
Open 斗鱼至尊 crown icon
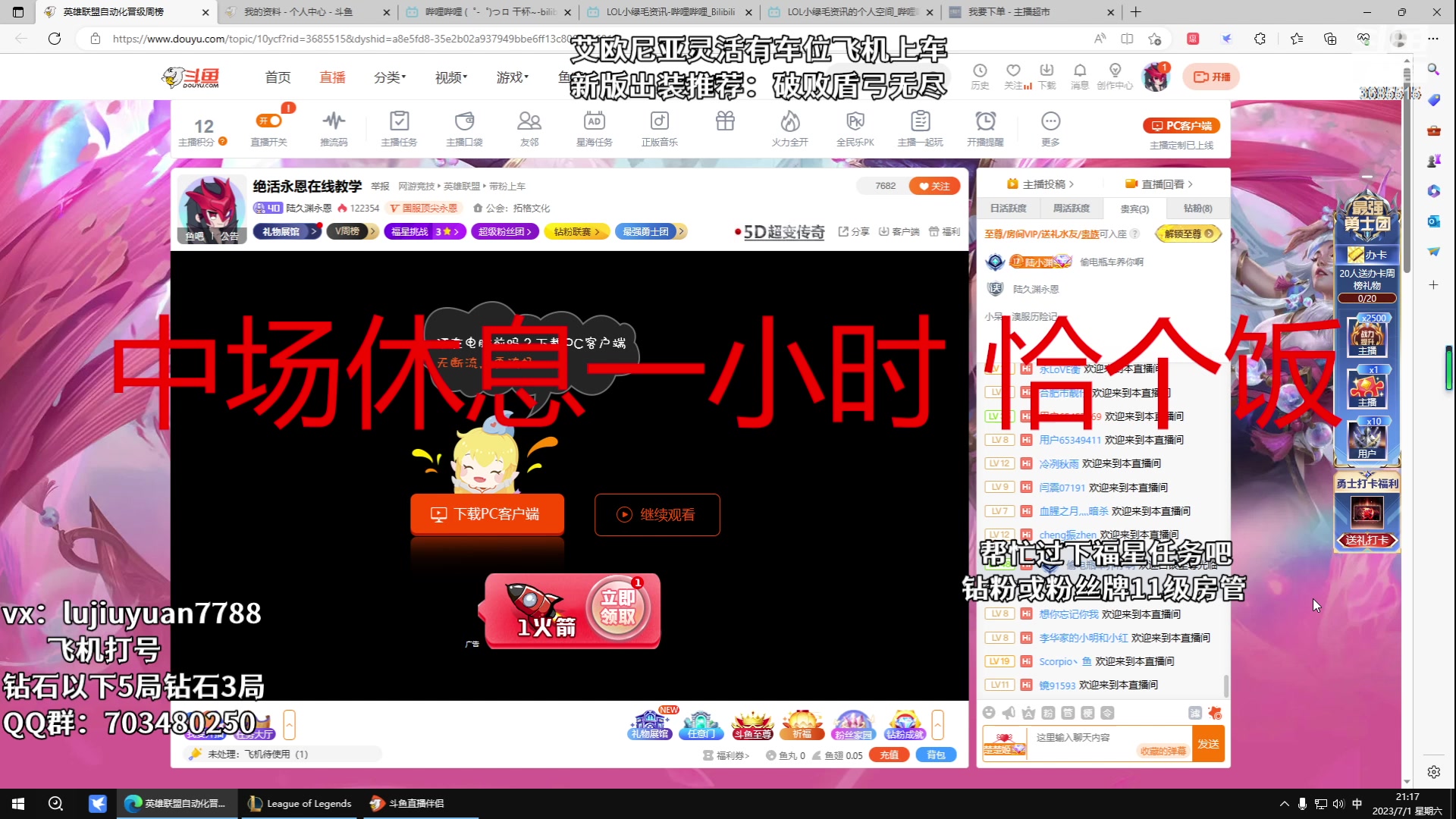coord(752,724)
